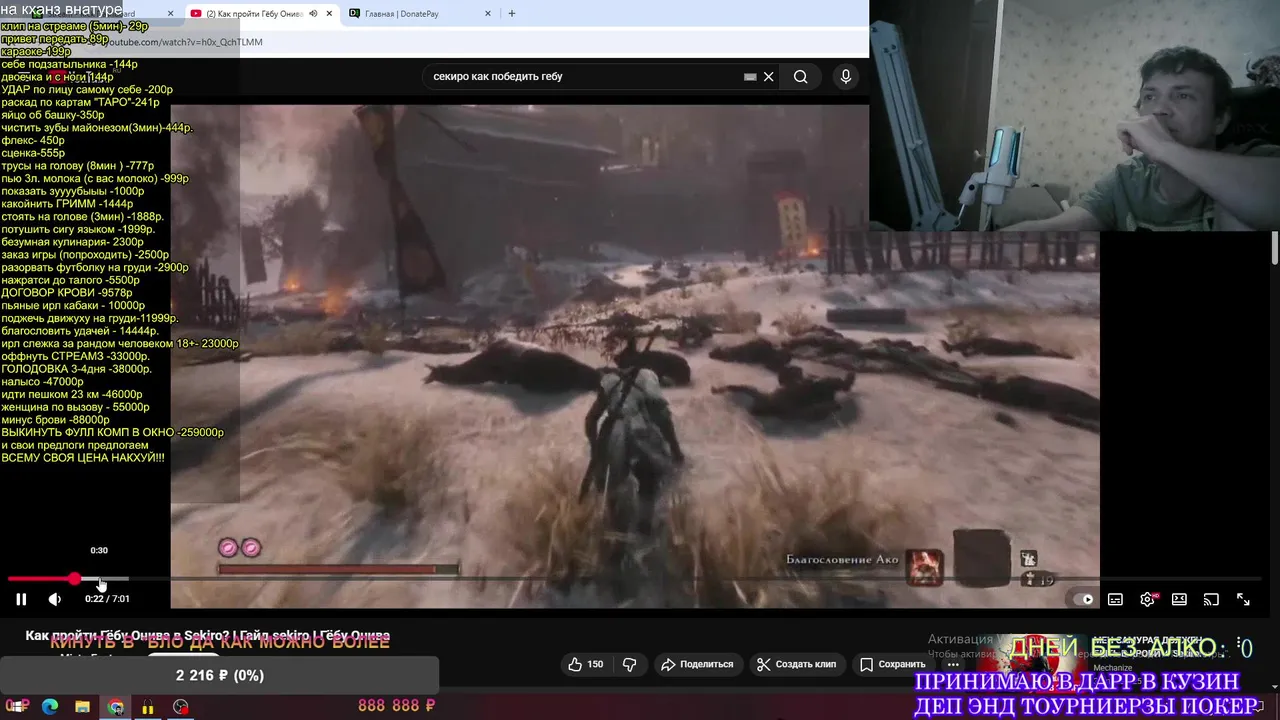Open a new browser tab
This screenshot has height=720, width=1280.
(x=512, y=14)
